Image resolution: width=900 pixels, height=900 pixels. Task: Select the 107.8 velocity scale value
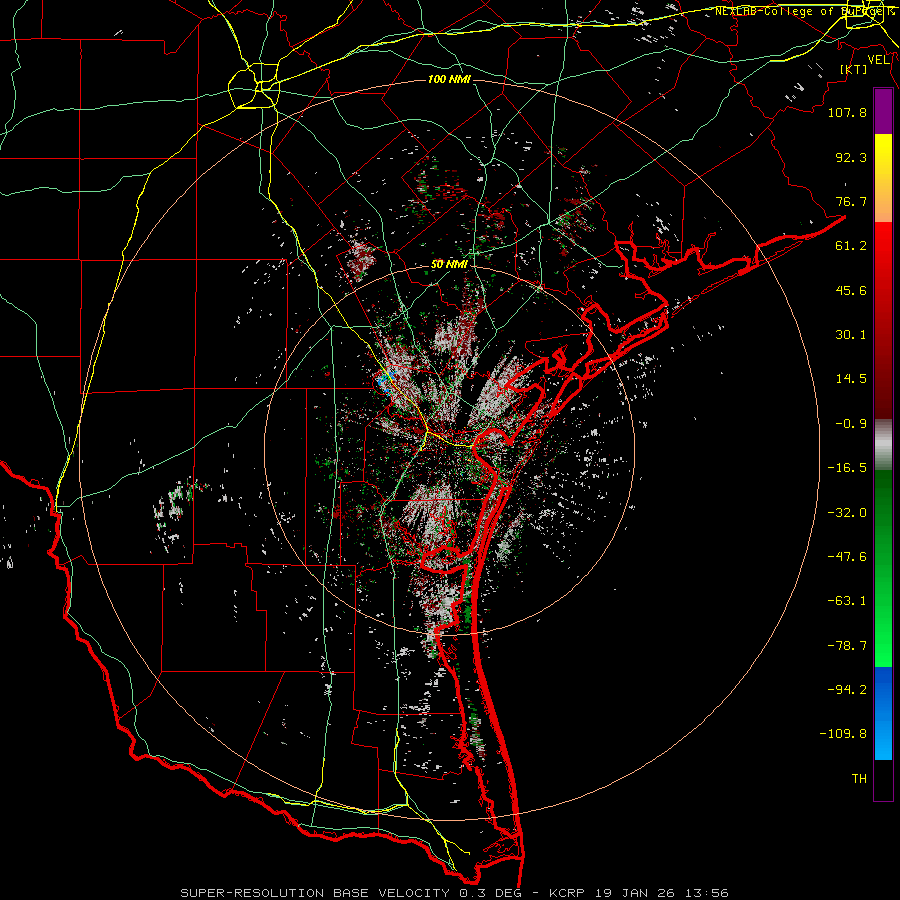[847, 112]
